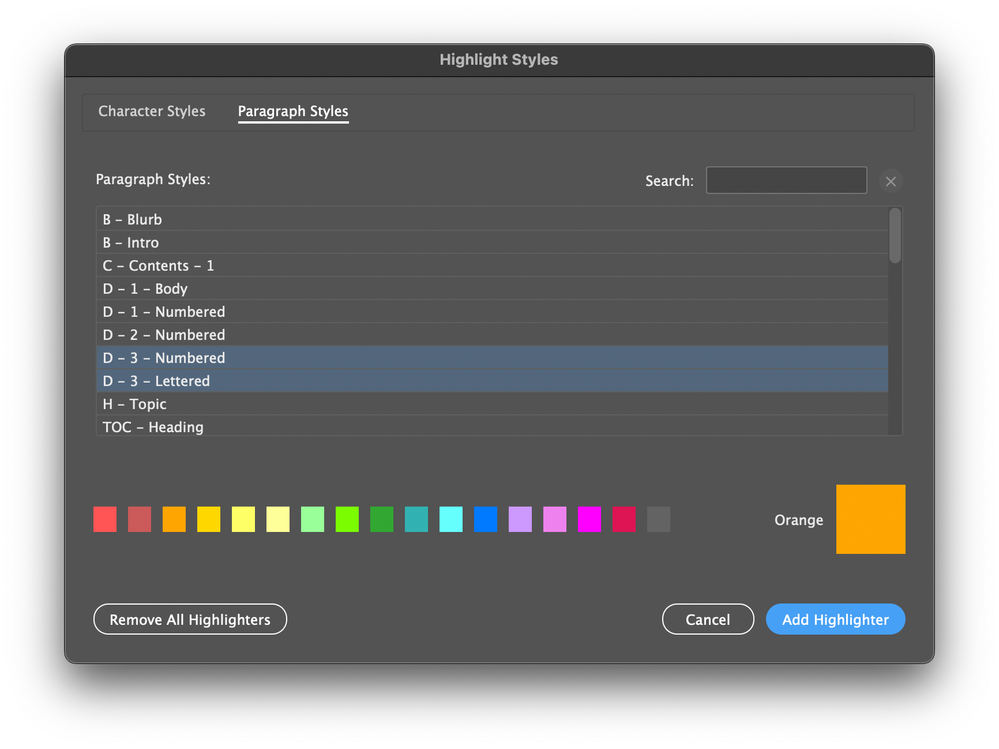
Task: Select the dark gray color swatch
Action: click(x=658, y=519)
